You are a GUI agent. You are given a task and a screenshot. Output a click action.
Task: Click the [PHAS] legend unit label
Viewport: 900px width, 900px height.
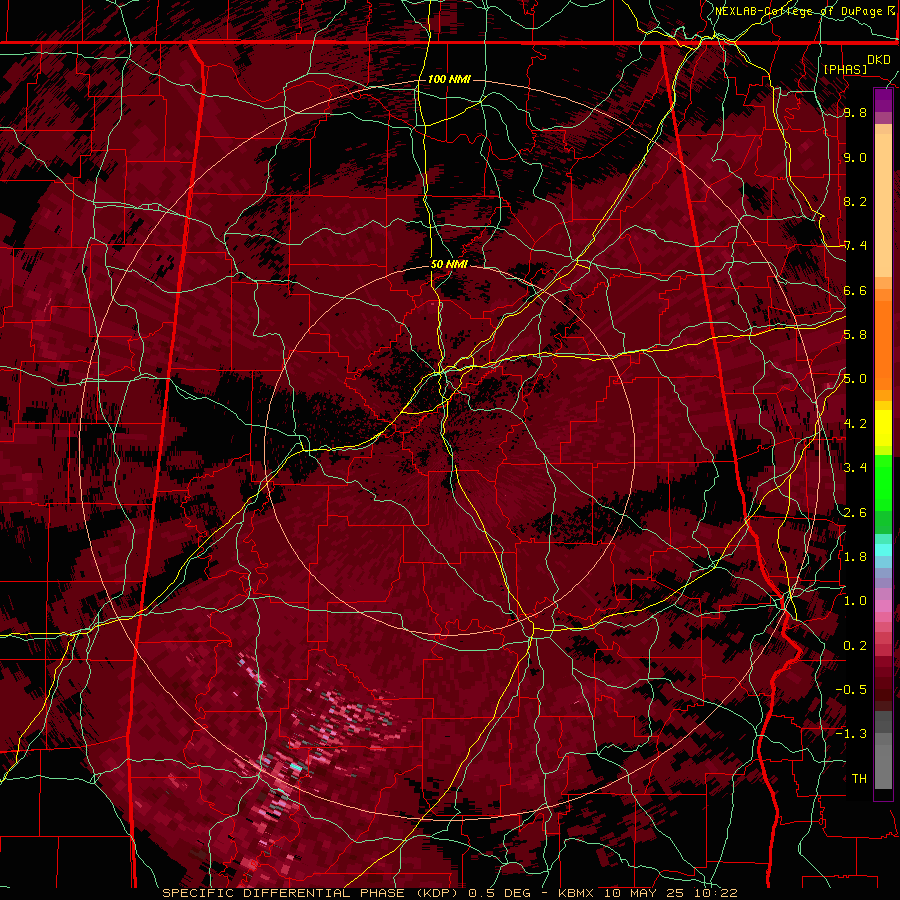point(845,69)
